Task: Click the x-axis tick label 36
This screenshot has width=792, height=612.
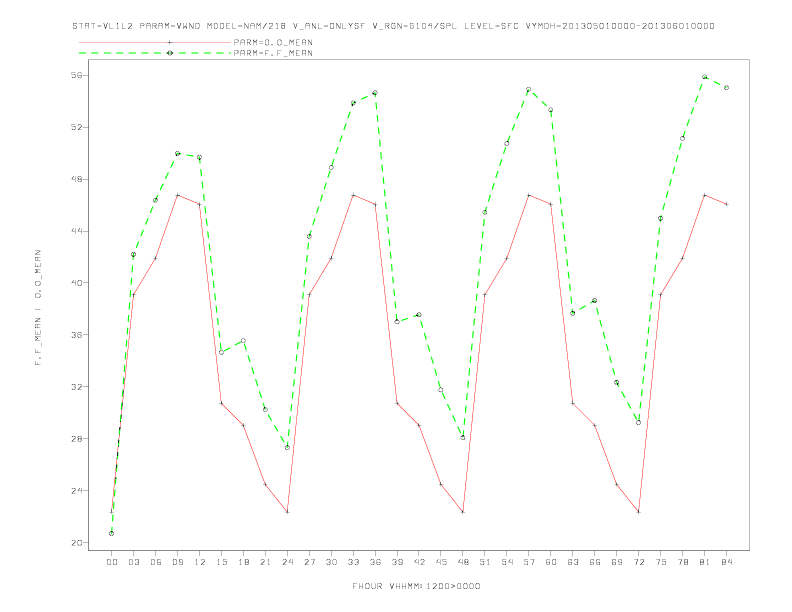Action: point(375,562)
